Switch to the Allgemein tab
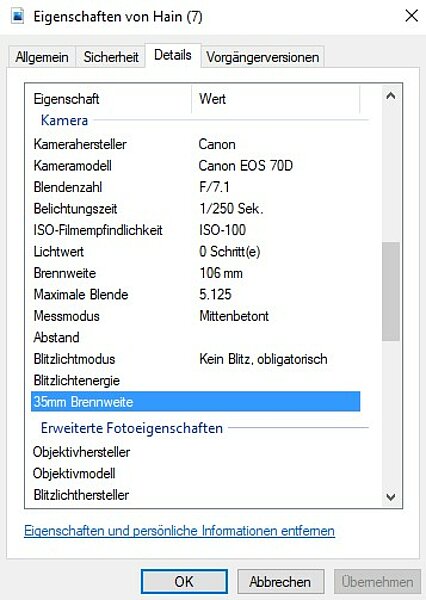The height and width of the screenshot is (600, 426). pos(42,57)
